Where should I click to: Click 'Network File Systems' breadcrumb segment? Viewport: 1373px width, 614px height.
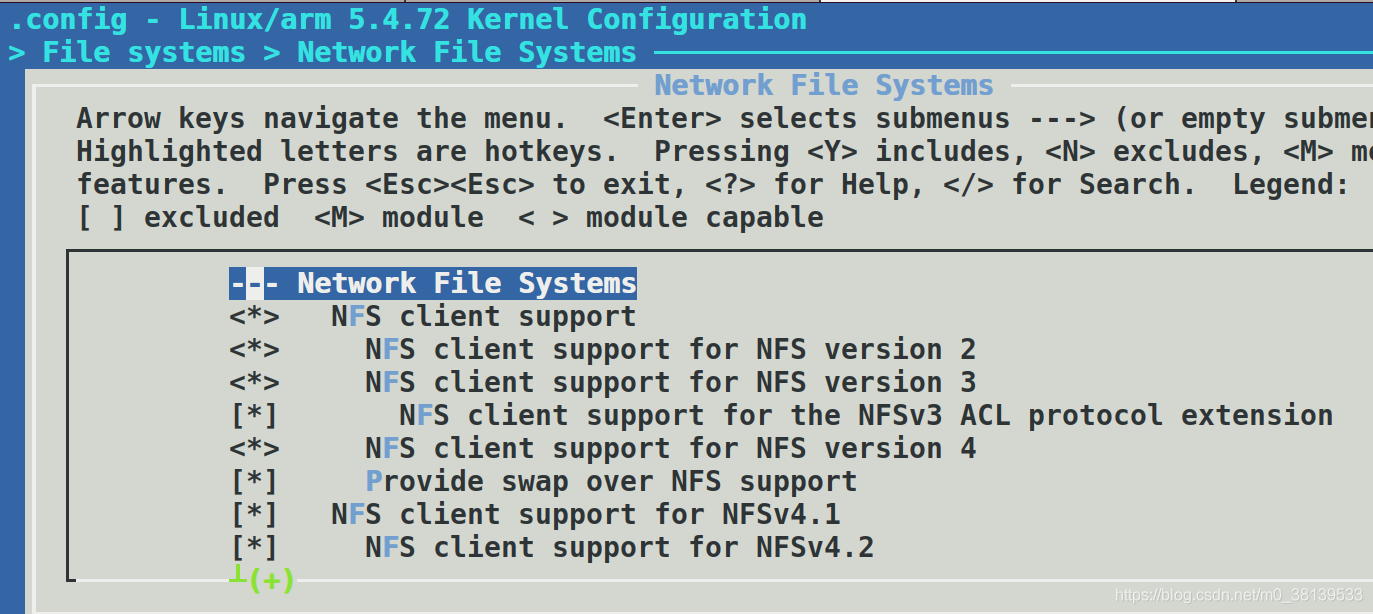coord(467,52)
